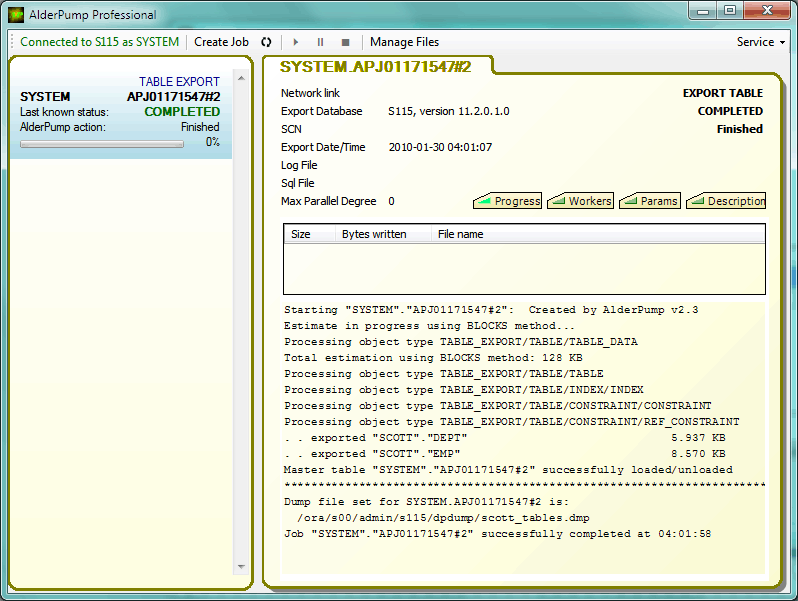Sort by Bytes written column header

(383, 234)
